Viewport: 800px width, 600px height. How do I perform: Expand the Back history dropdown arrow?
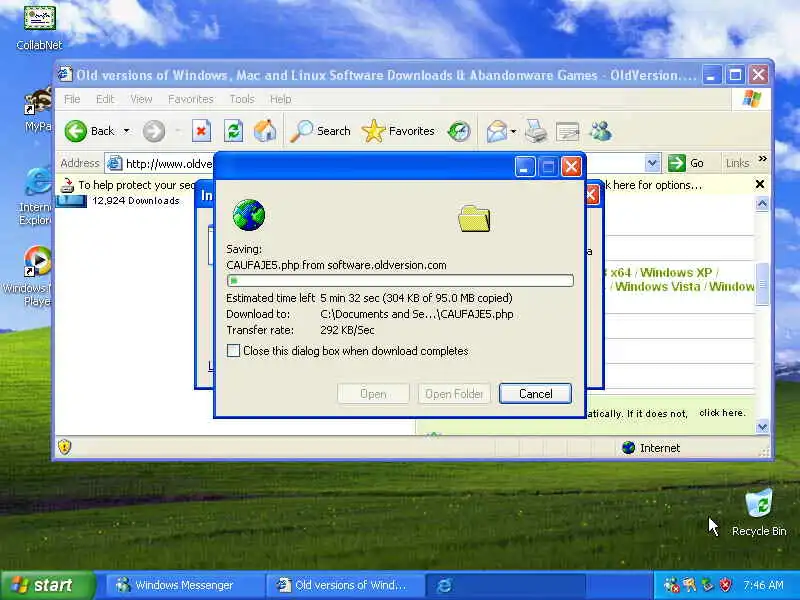coord(127,131)
